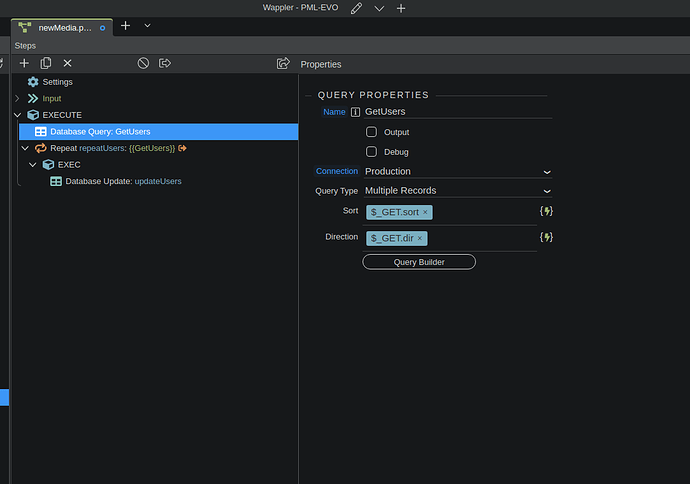
Task: Expand the Input tree node
Action: pos(17,99)
